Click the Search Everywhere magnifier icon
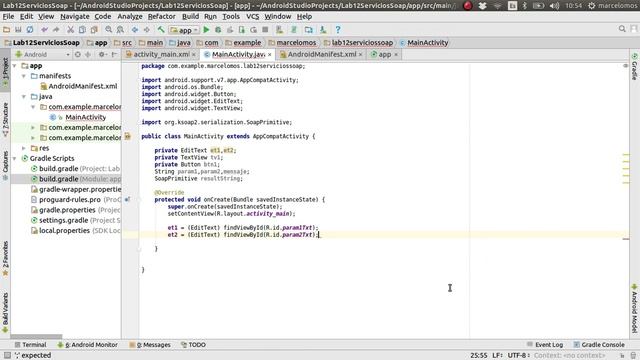640x360 pixels. pyautogui.click(x=622, y=29)
